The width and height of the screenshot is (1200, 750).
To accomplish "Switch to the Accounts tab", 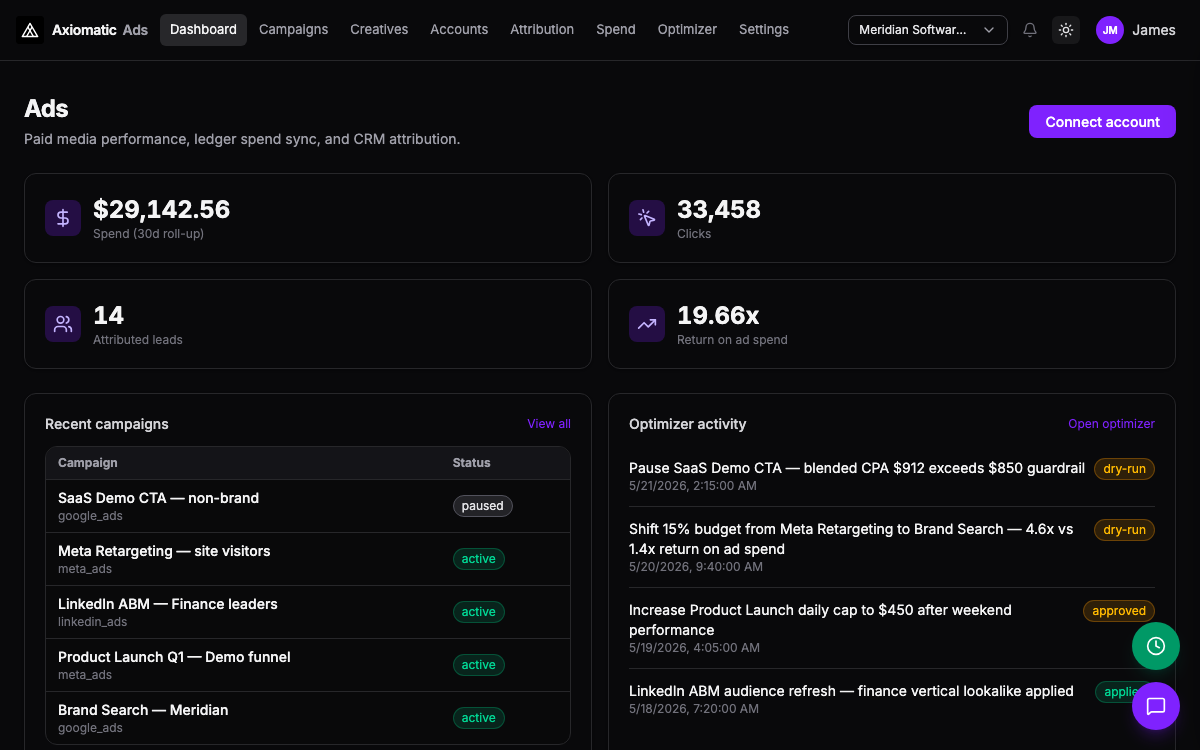I will click(459, 30).
